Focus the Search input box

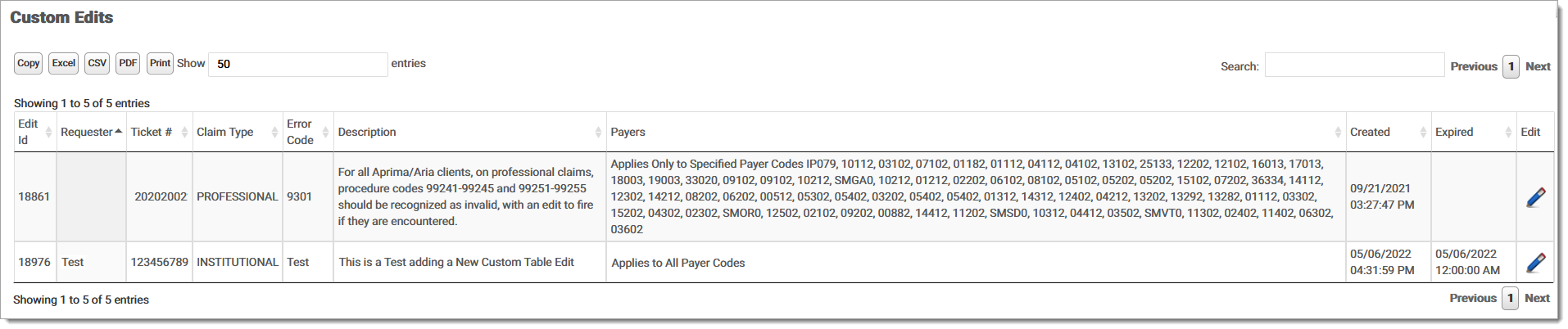click(1354, 65)
